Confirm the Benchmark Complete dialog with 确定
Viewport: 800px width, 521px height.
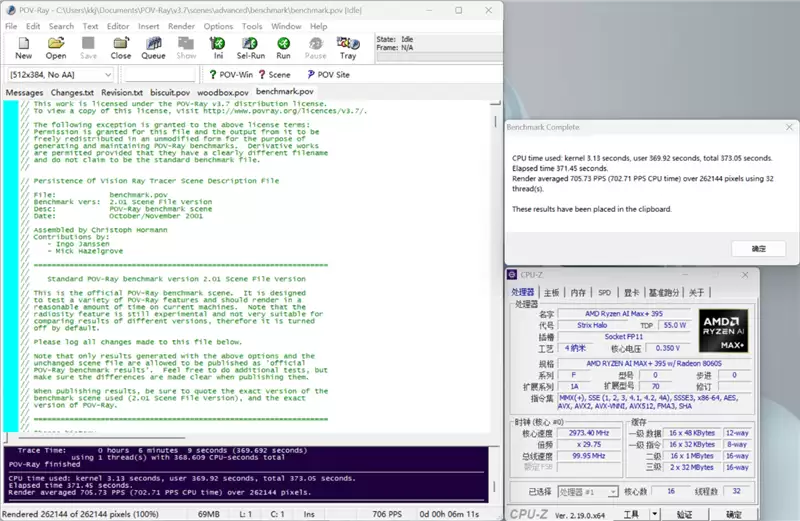click(758, 249)
